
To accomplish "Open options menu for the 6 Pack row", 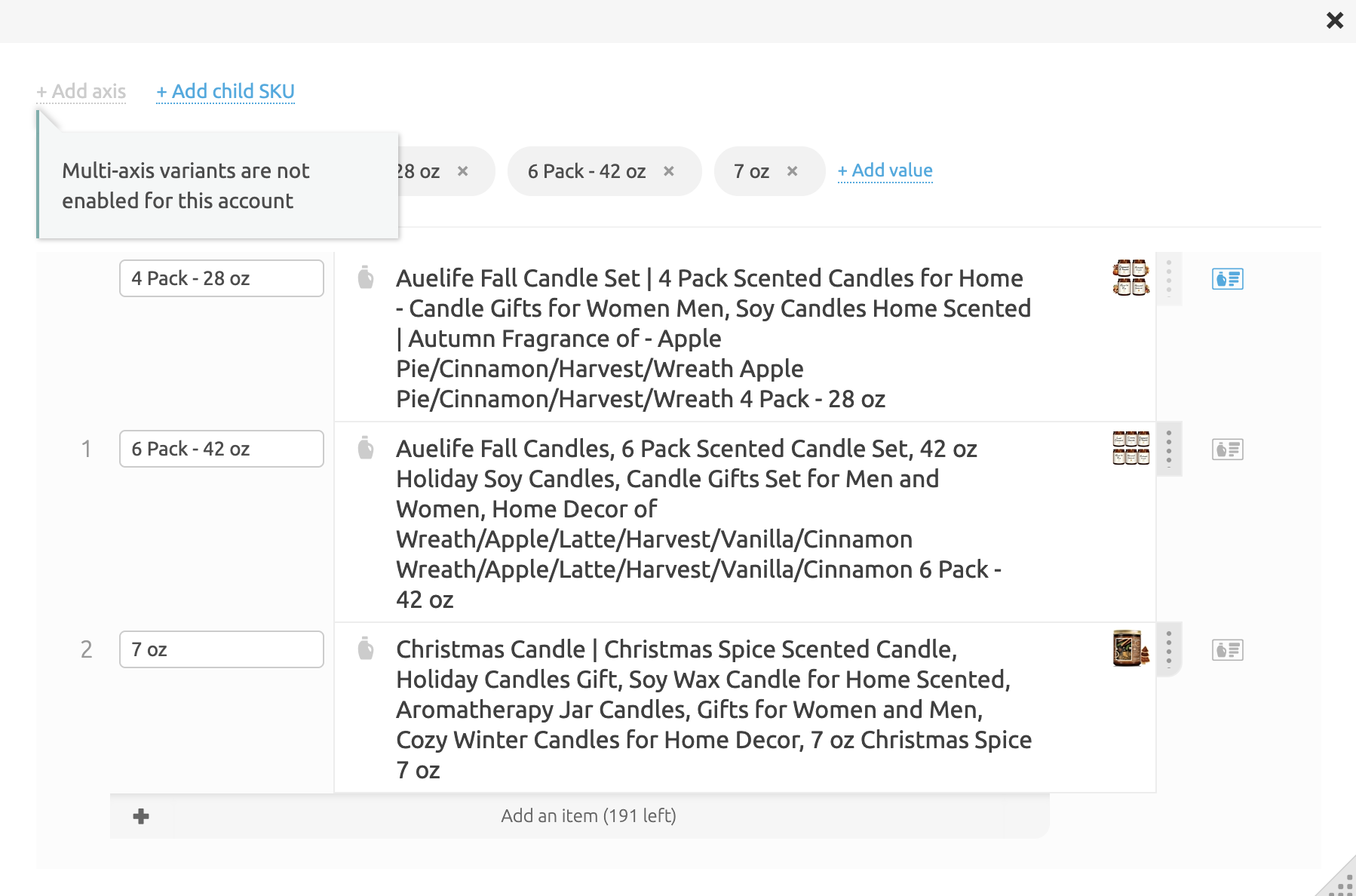I will point(1169,449).
